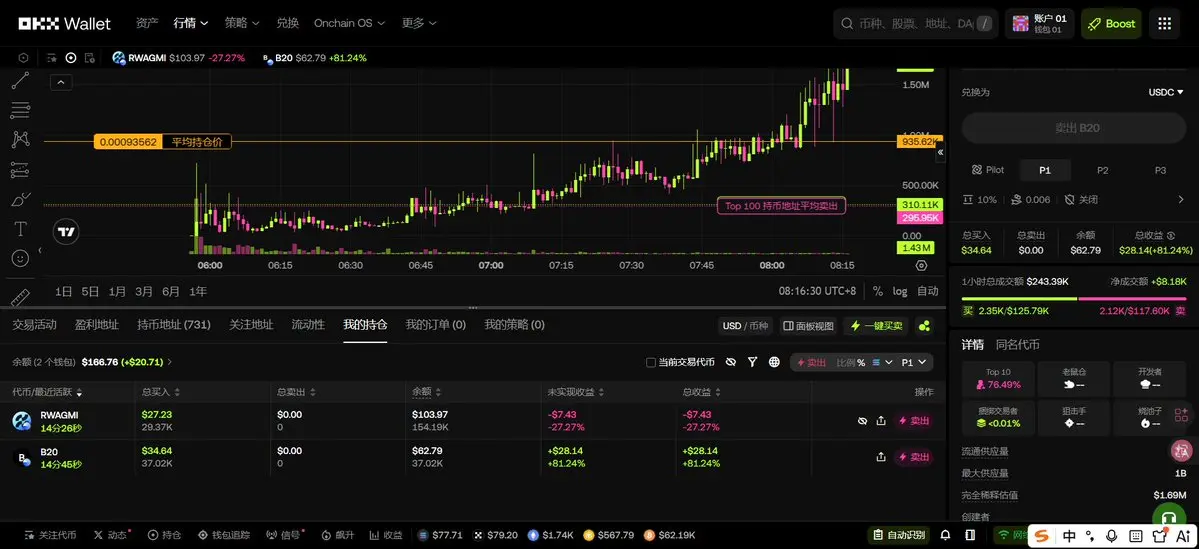1199x549 pixels.
Task: Switch to the 交易活动 tab
Action: pos(34,325)
